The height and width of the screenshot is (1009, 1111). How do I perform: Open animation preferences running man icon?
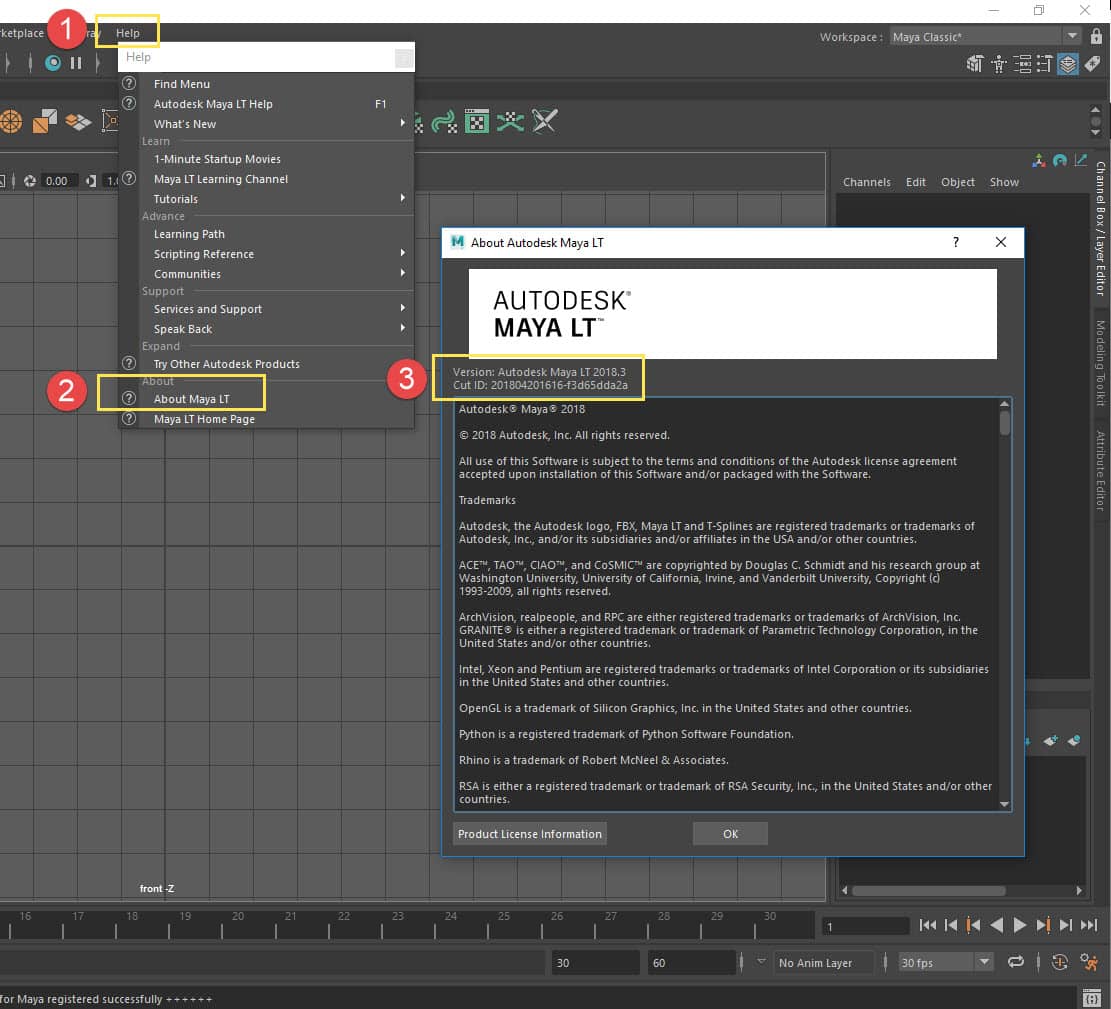click(1089, 962)
